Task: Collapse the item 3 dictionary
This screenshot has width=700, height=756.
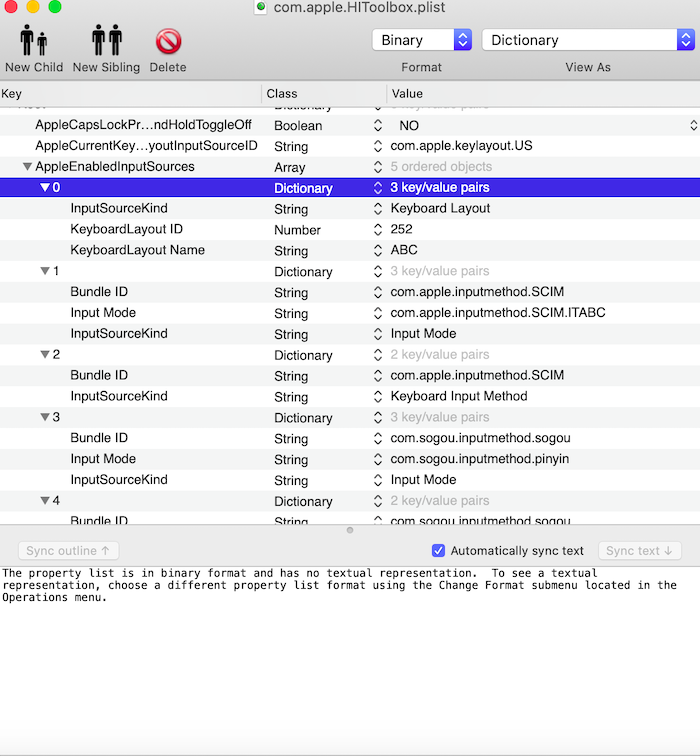Action: (x=45, y=417)
